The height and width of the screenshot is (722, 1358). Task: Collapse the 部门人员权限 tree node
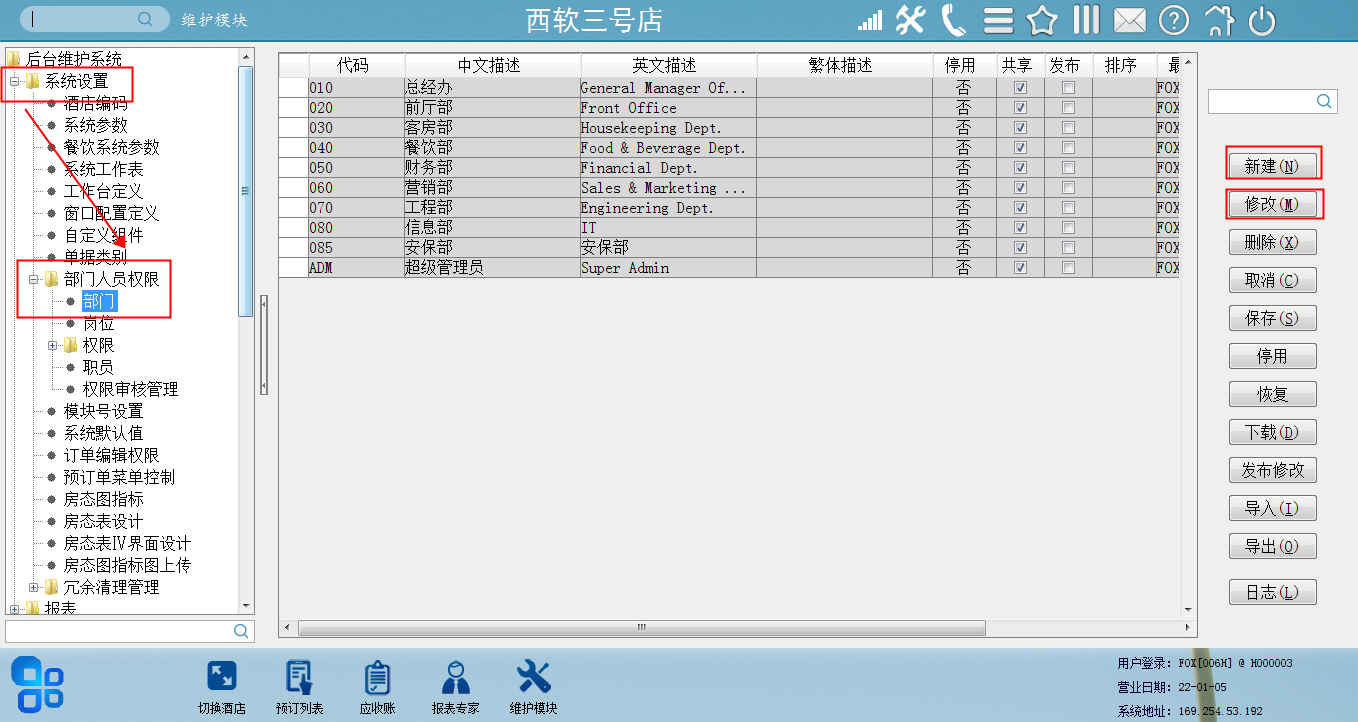coord(33,279)
